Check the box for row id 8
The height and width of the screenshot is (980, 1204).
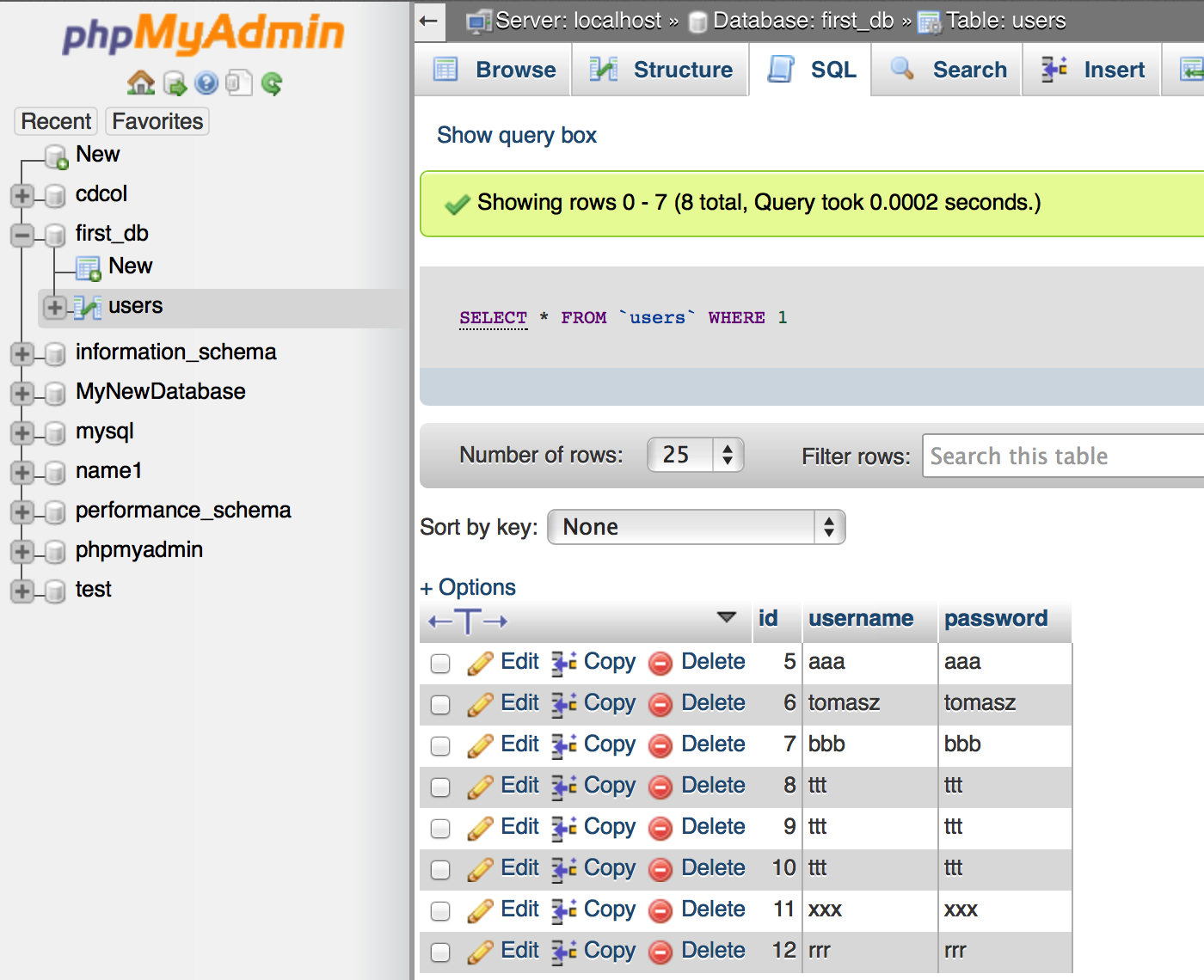point(440,787)
